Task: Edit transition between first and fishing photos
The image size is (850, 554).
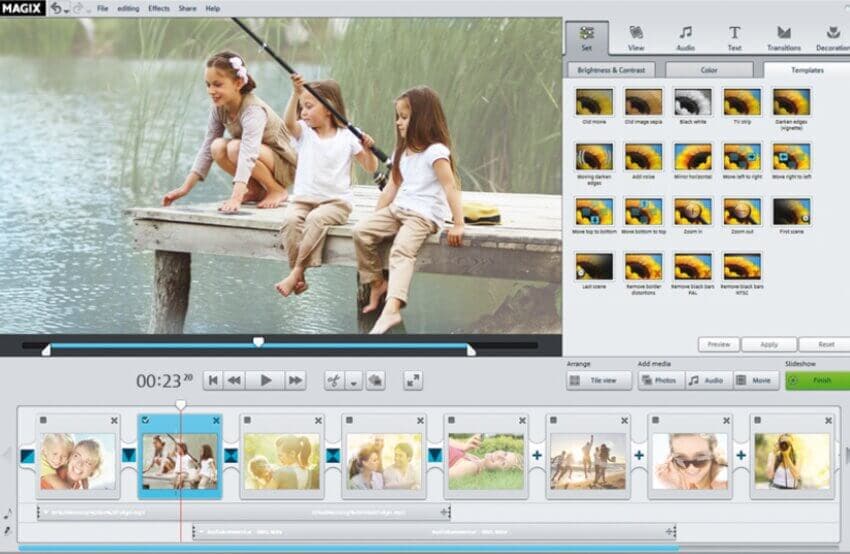Action: [128, 455]
